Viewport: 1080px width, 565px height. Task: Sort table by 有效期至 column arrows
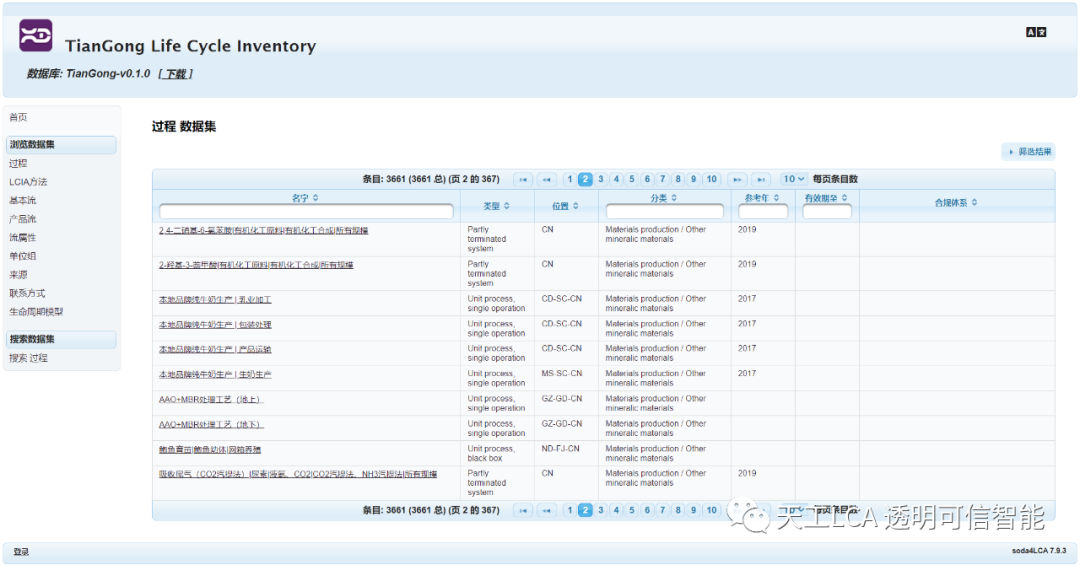click(x=844, y=198)
